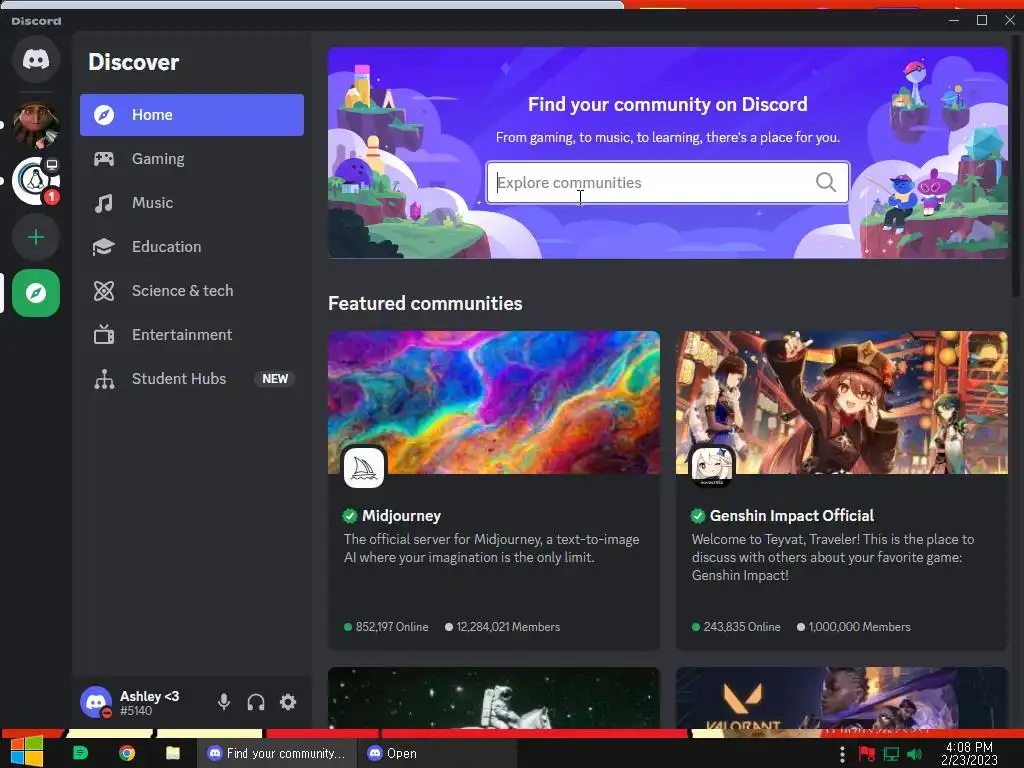Click the music note icon
The image size is (1024, 768).
pos(104,203)
